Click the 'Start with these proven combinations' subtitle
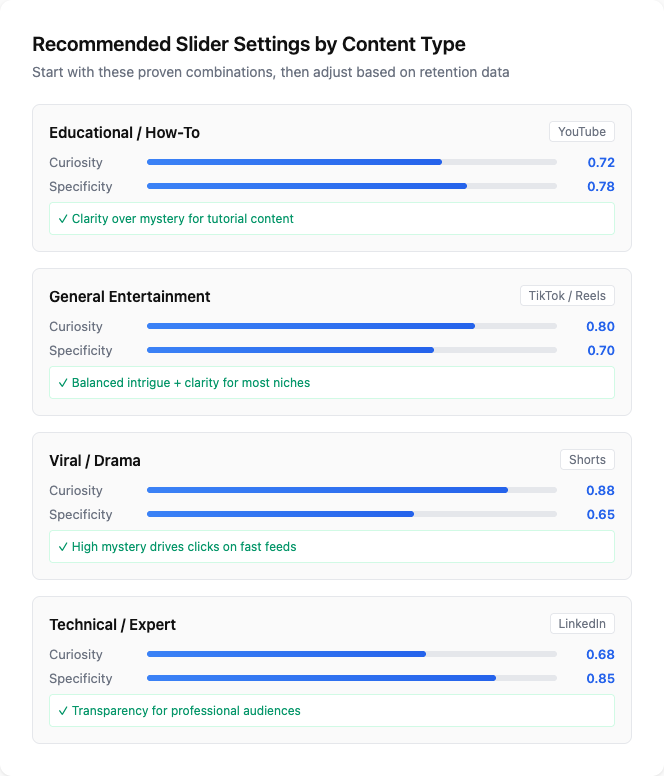 tap(271, 72)
